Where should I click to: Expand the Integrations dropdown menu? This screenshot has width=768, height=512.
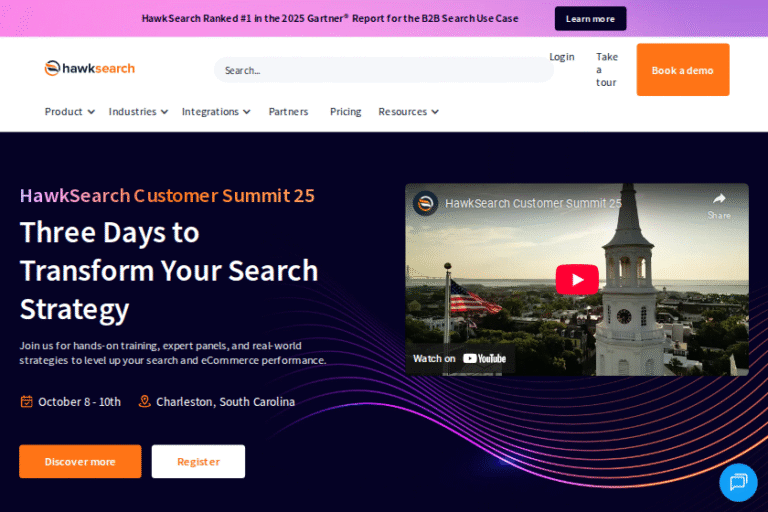(216, 112)
